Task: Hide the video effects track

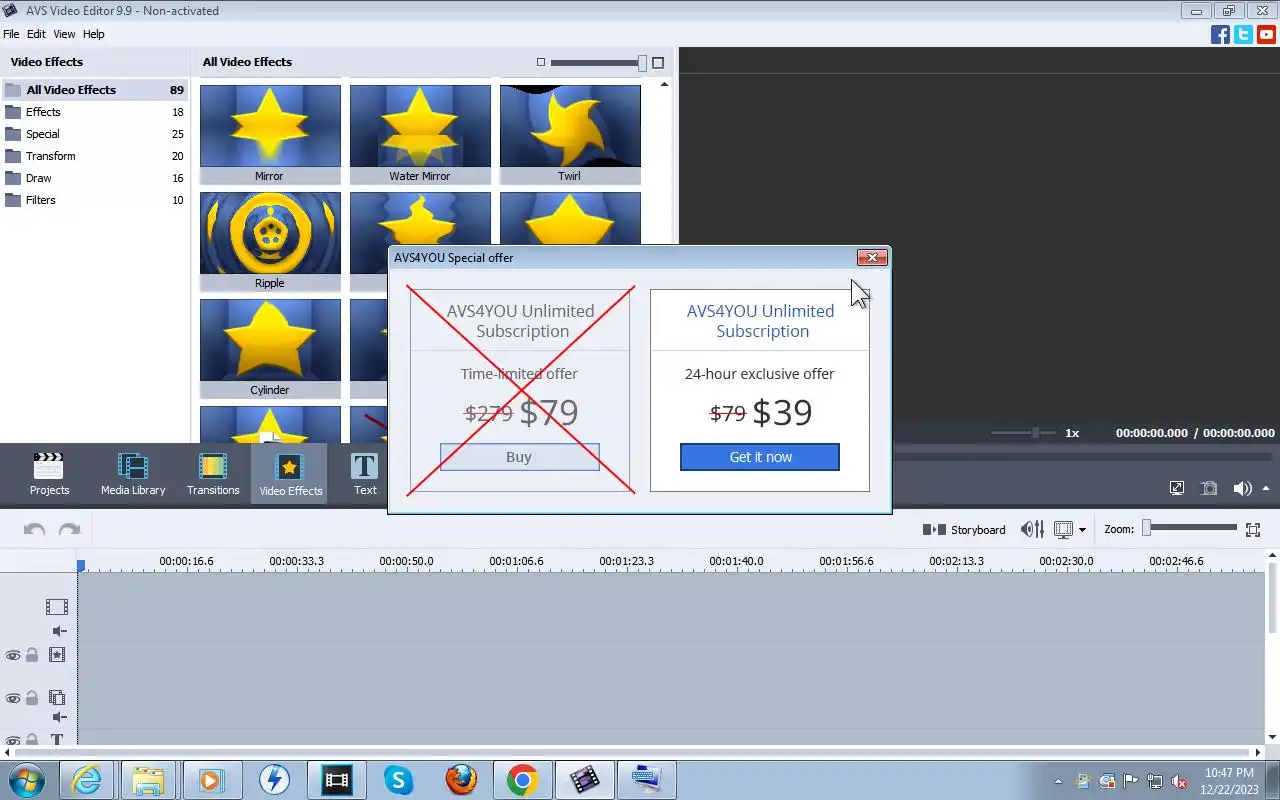Action: [13, 655]
